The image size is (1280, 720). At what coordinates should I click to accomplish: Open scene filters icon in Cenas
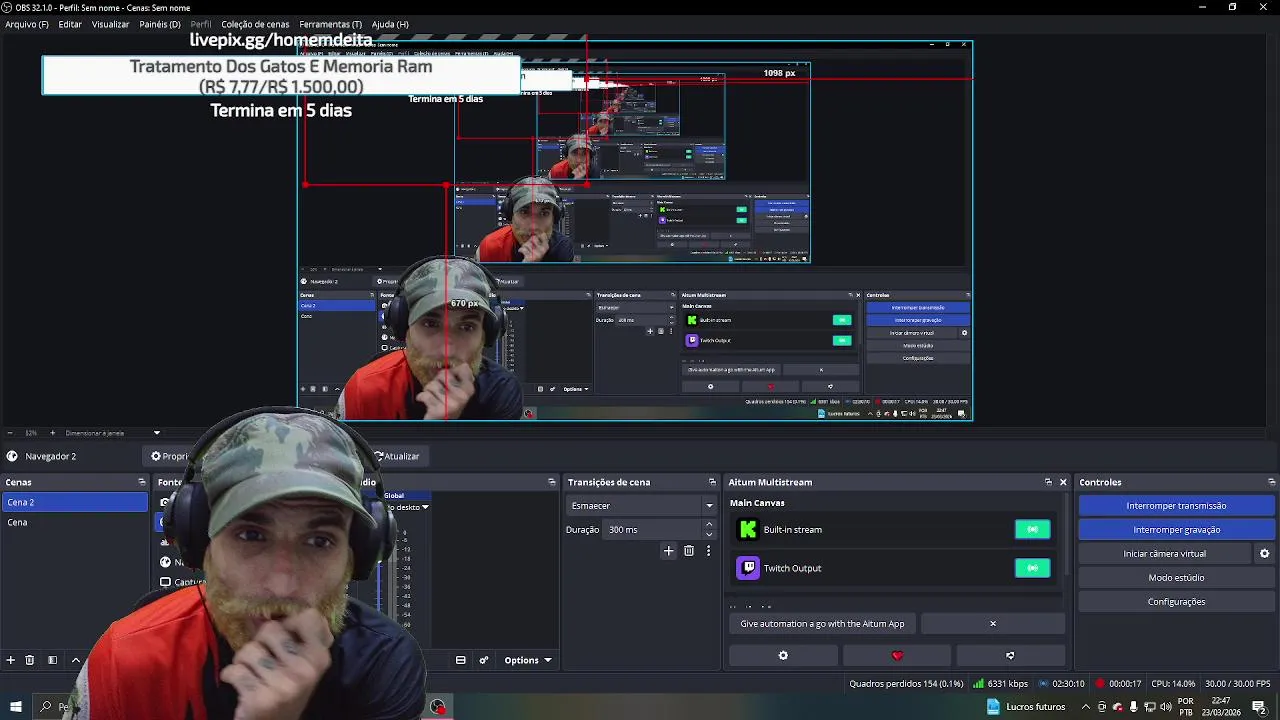tap(52, 660)
